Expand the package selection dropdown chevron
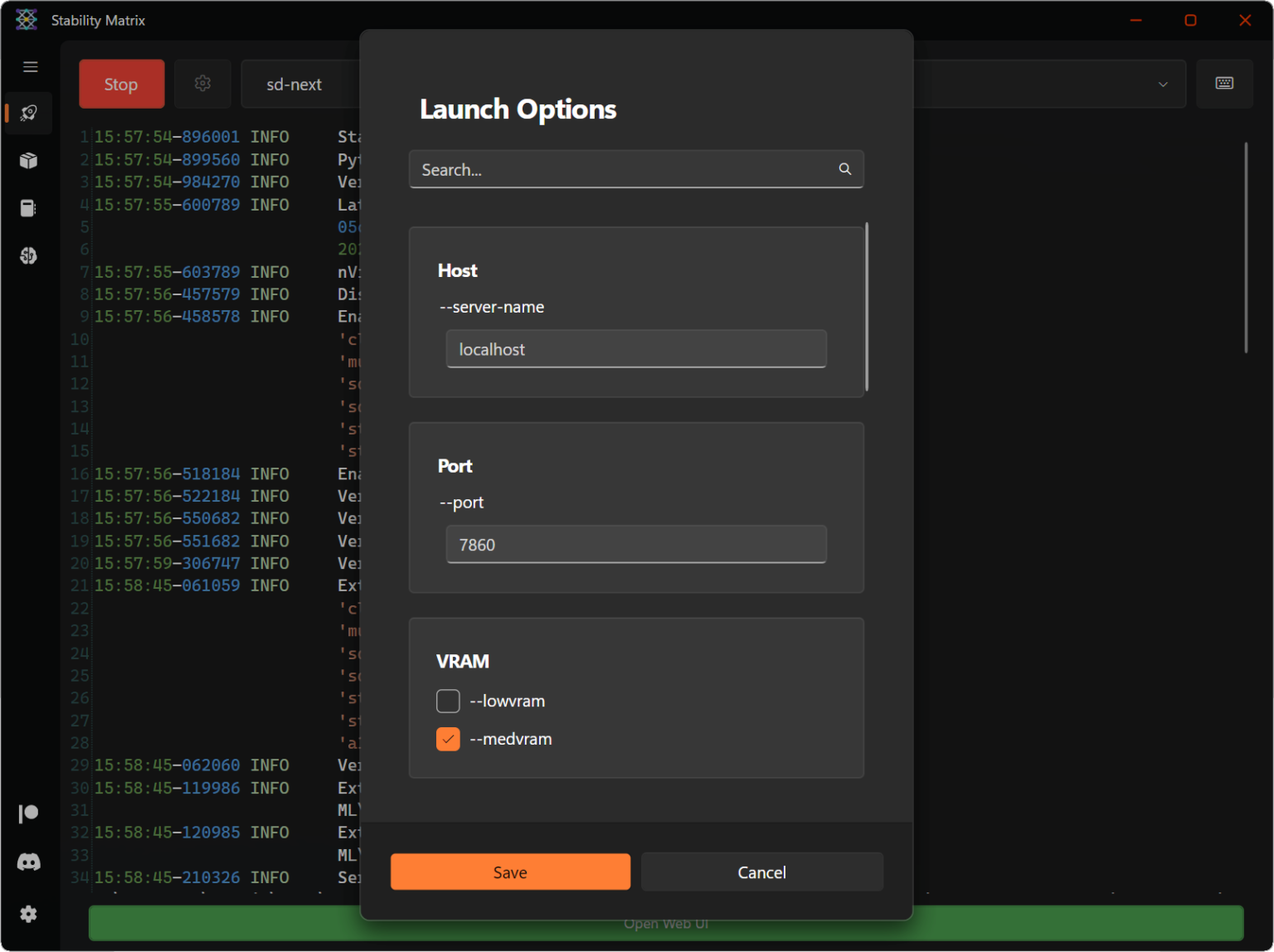 [x=1163, y=85]
